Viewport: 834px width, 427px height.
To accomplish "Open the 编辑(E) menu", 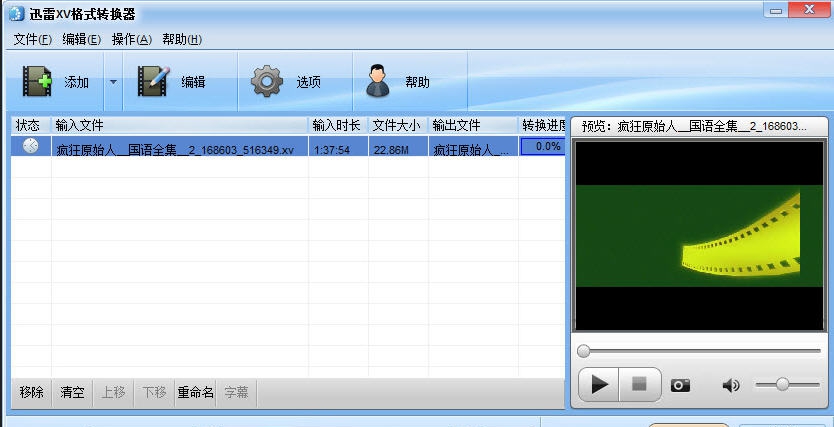I will [x=81, y=39].
